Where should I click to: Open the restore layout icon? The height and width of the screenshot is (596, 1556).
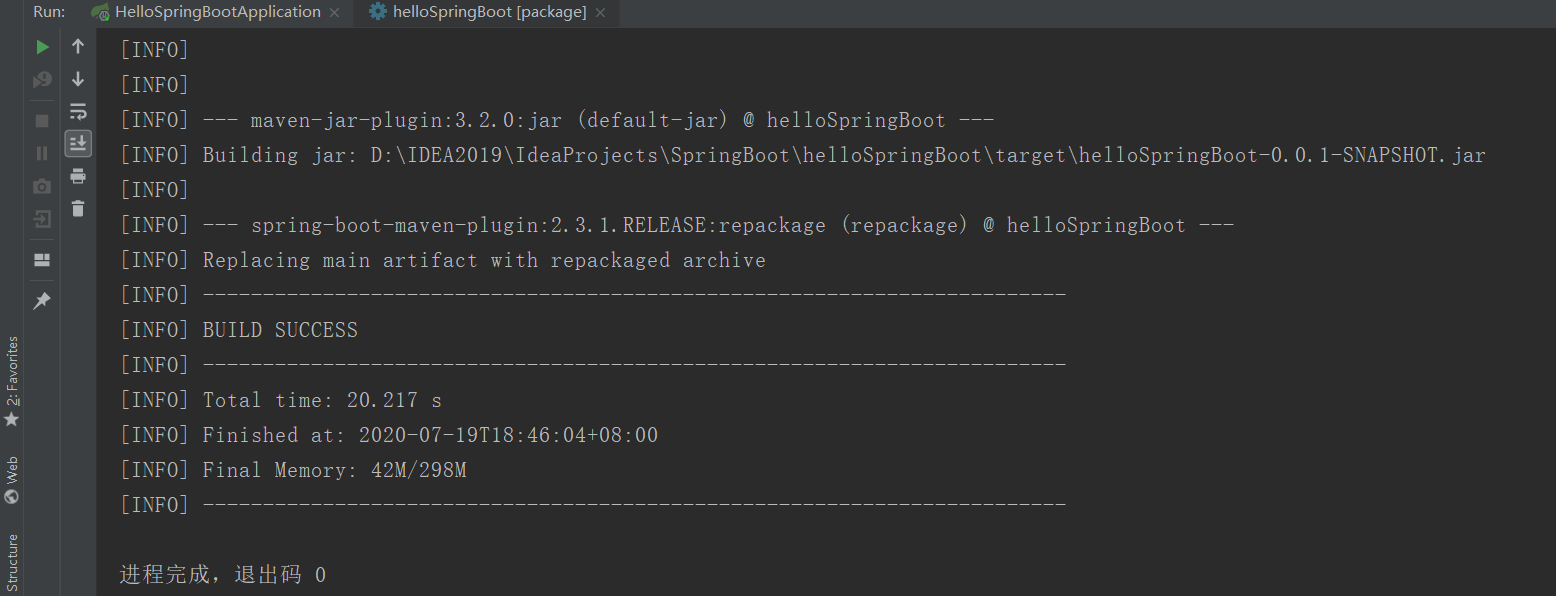42,260
